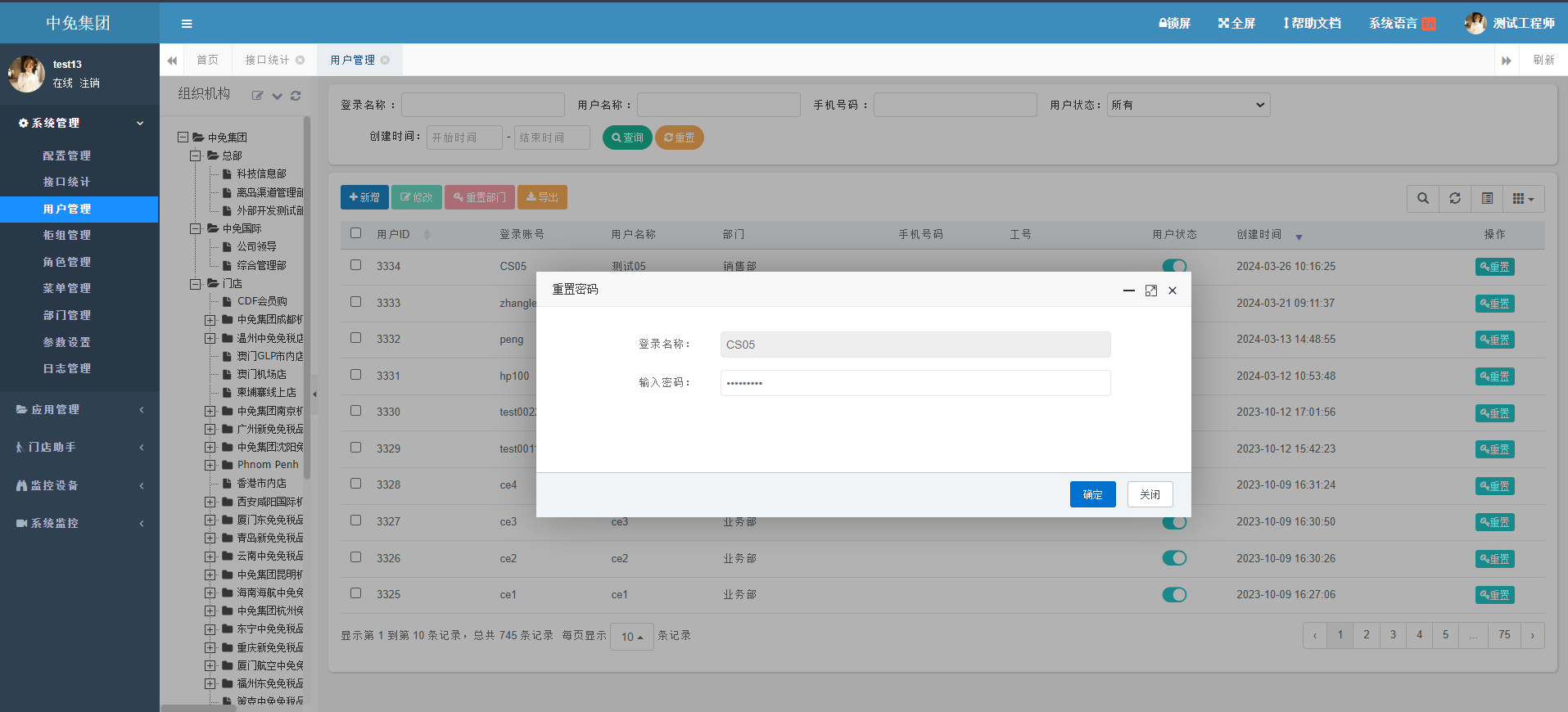Click edit icon in organization panel header
This screenshot has height=712, width=1568.
click(x=257, y=96)
